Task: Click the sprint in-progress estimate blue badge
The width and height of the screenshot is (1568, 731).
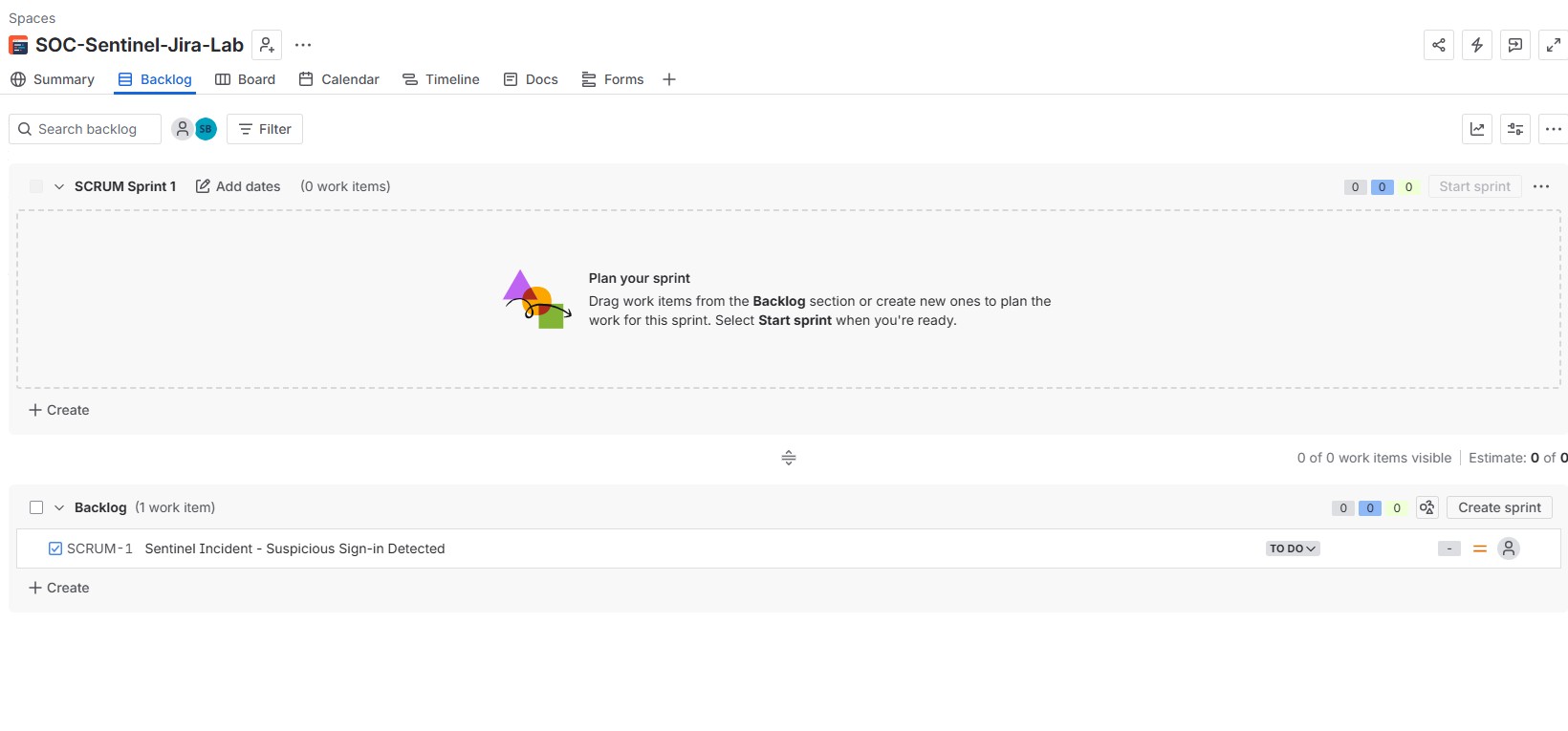Action: [1382, 187]
